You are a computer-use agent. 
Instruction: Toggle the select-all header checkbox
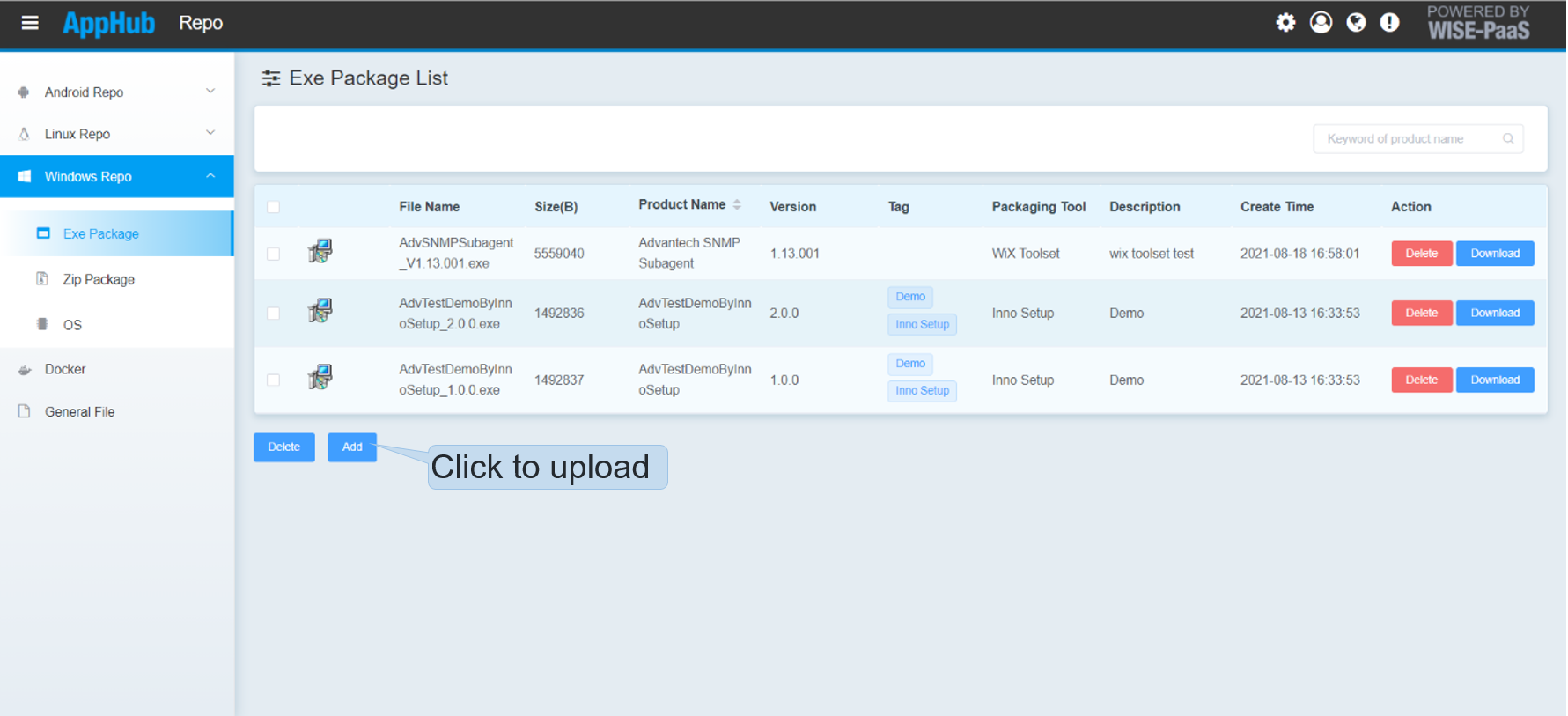273,207
